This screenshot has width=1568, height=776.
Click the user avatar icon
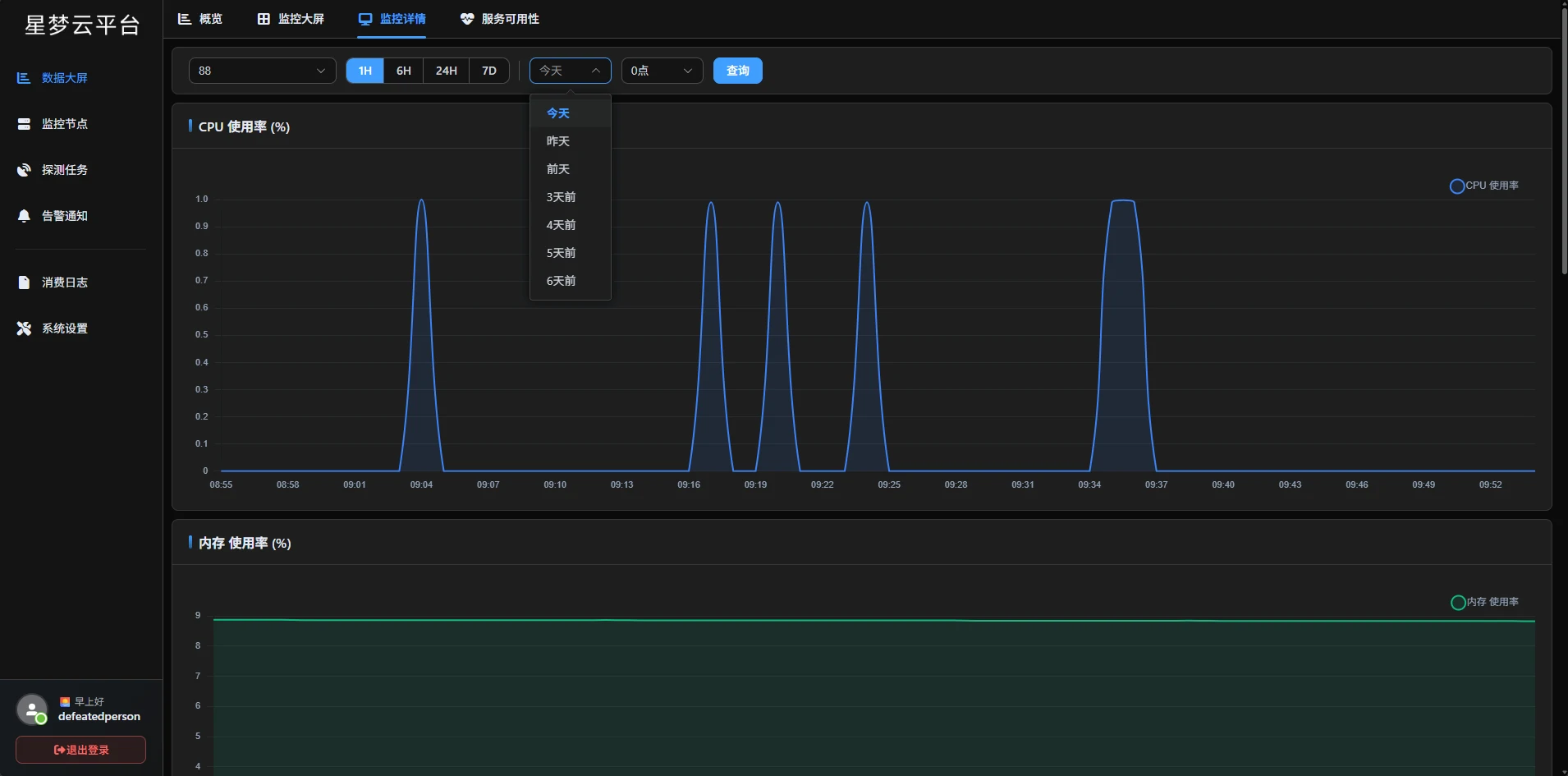click(x=32, y=709)
